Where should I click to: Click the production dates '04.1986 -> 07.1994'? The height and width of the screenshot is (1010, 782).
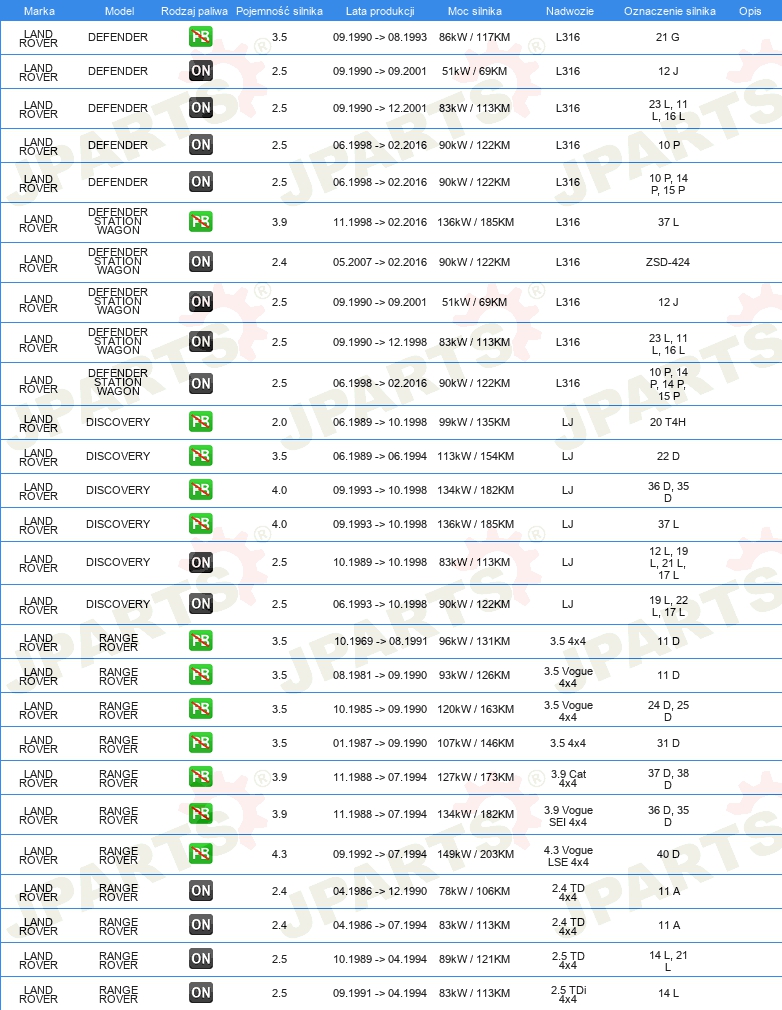(380, 925)
